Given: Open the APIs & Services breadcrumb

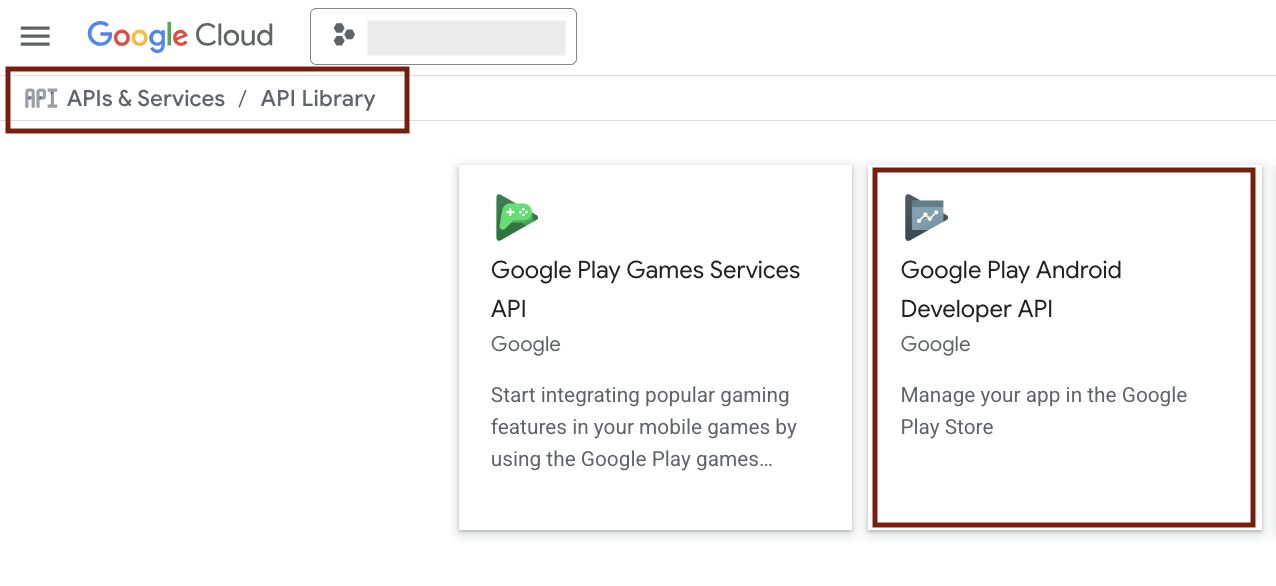Looking at the screenshot, I should click(x=145, y=98).
